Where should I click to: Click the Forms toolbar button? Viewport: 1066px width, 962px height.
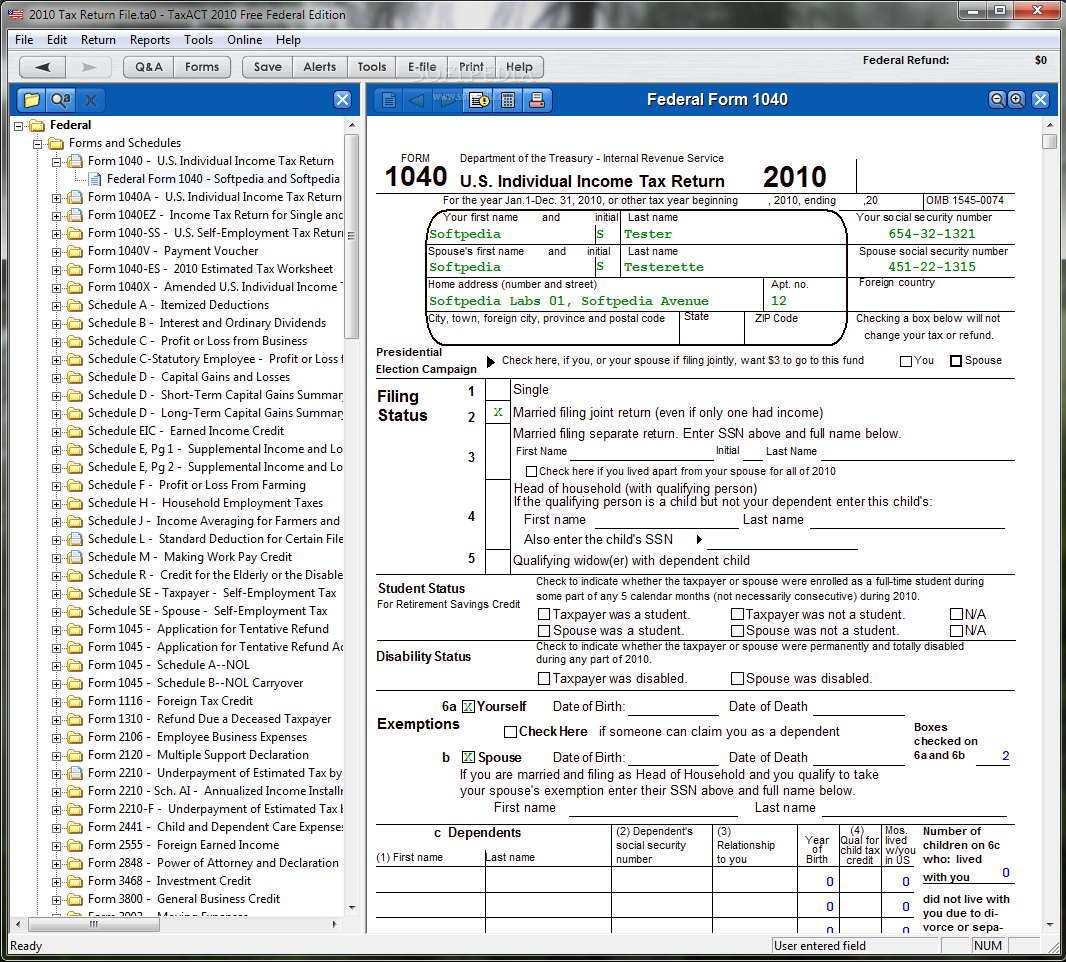click(202, 67)
